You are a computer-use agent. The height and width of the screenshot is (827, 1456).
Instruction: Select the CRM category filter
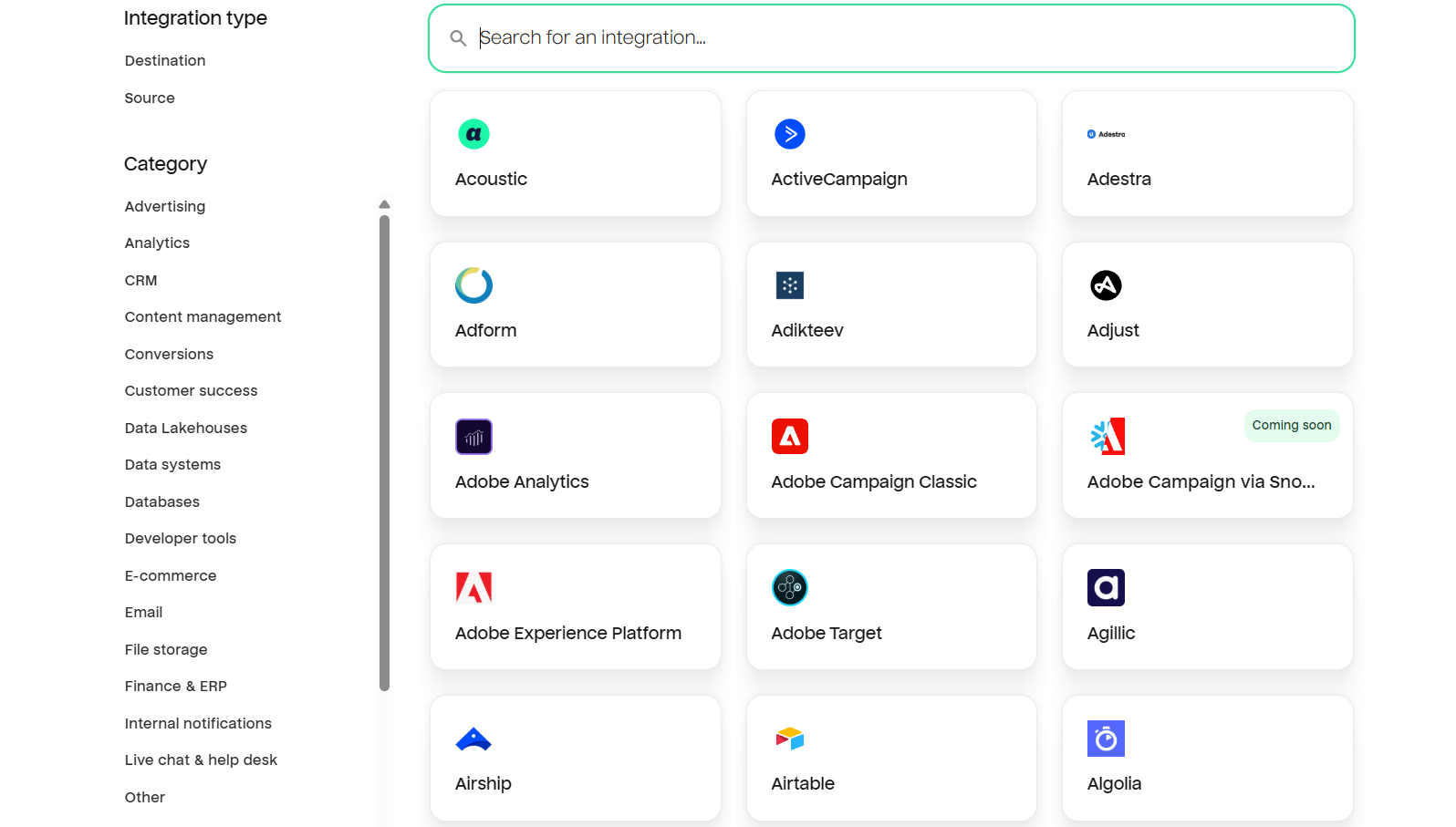(141, 280)
